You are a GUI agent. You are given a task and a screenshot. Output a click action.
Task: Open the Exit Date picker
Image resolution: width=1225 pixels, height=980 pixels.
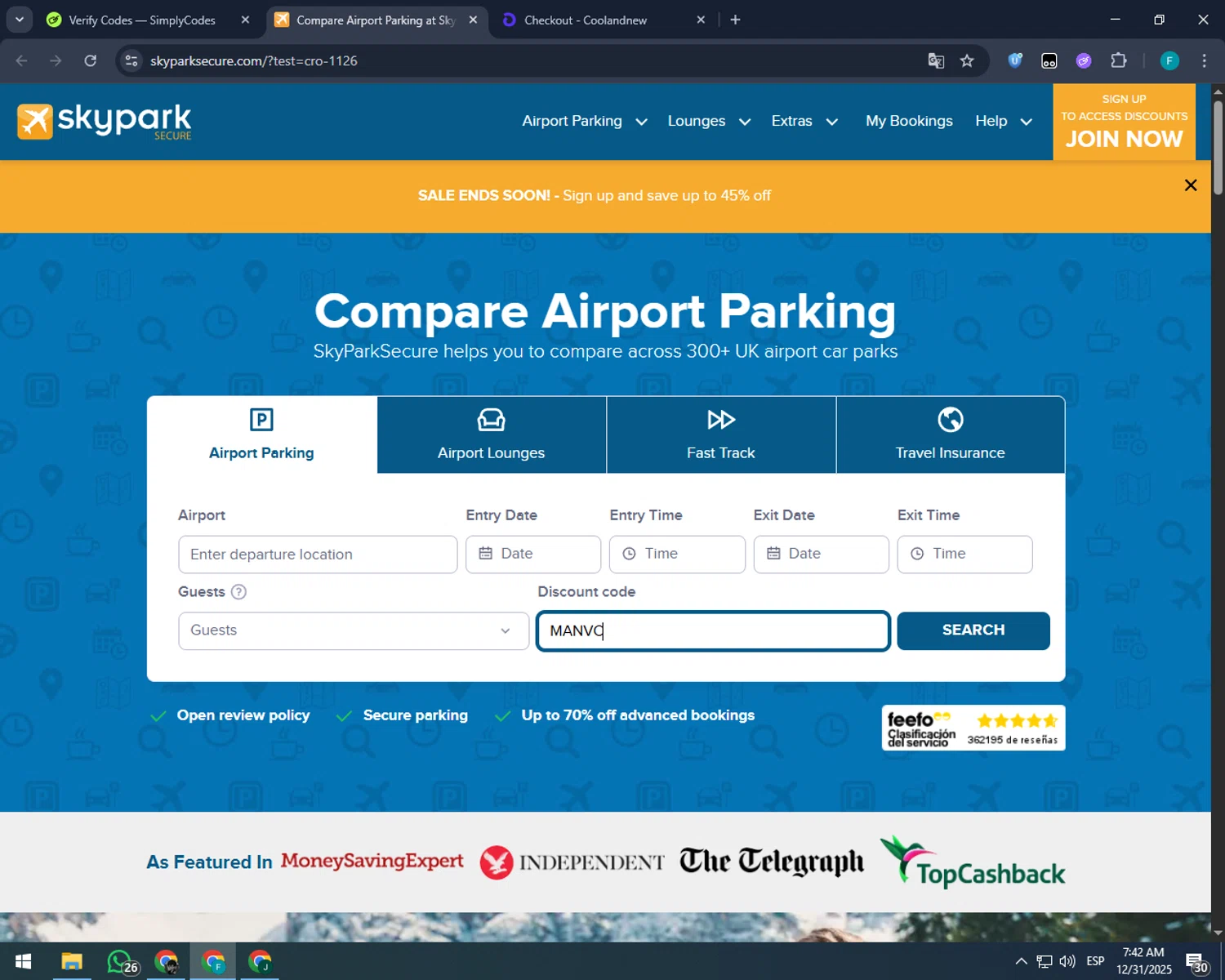coord(821,555)
